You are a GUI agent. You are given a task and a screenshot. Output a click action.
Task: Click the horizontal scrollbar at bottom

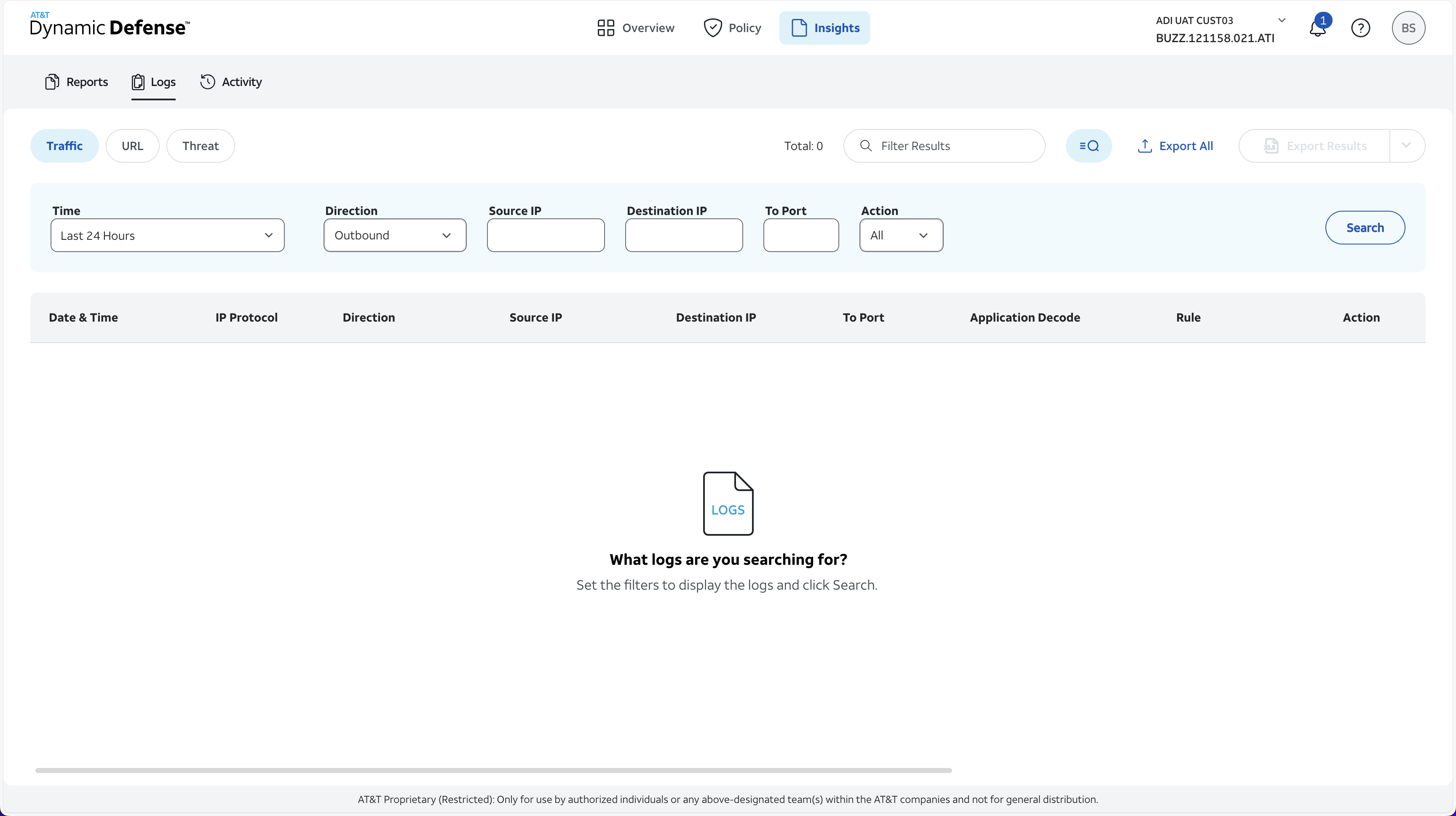(x=493, y=770)
